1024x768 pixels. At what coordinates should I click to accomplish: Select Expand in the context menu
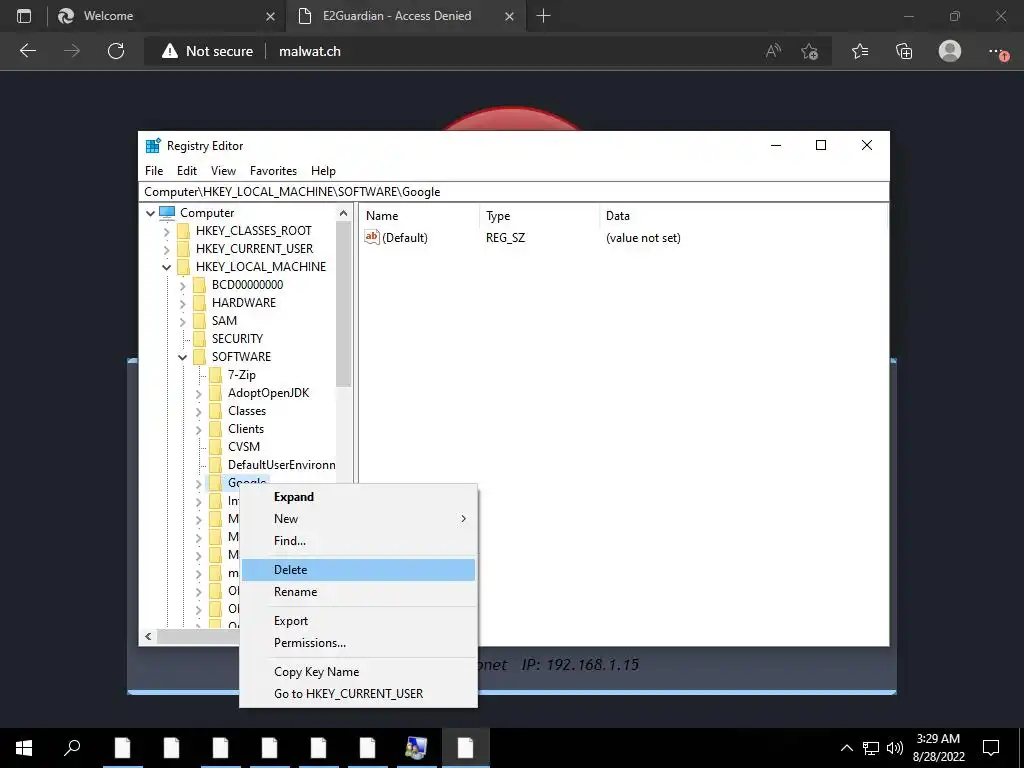pos(358,497)
